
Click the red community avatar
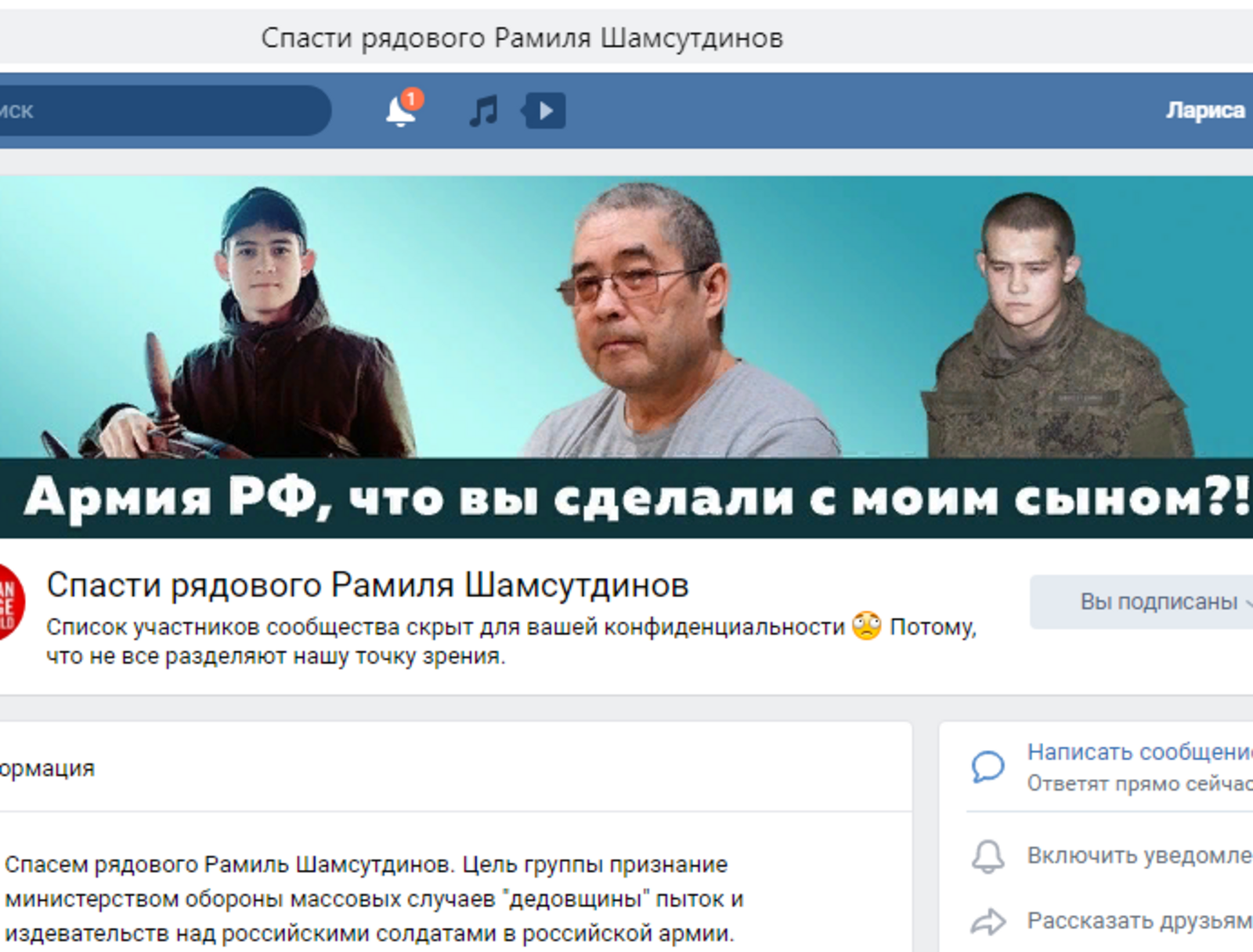click(x=9, y=602)
